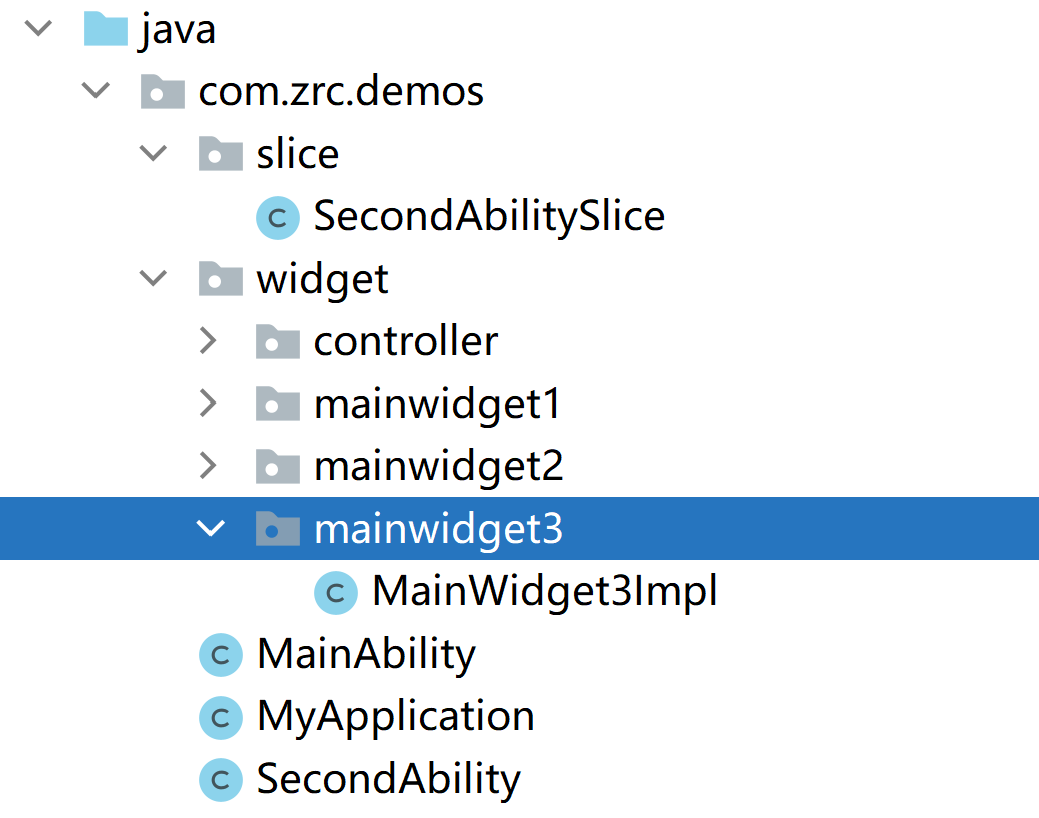Expand the mainwidget2 package
The width and height of the screenshot is (1039, 818).
[209, 466]
